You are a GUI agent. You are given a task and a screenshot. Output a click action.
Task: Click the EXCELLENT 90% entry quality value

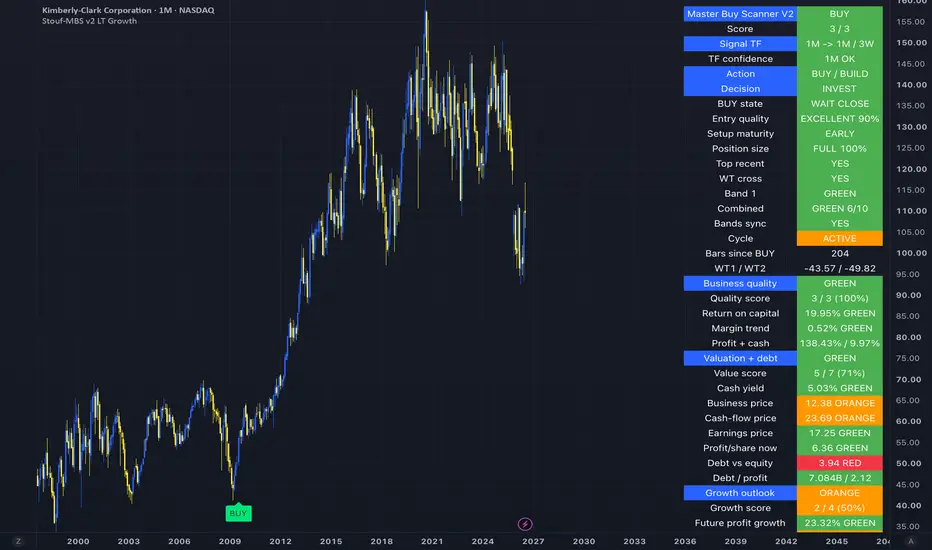[x=839, y=118]
